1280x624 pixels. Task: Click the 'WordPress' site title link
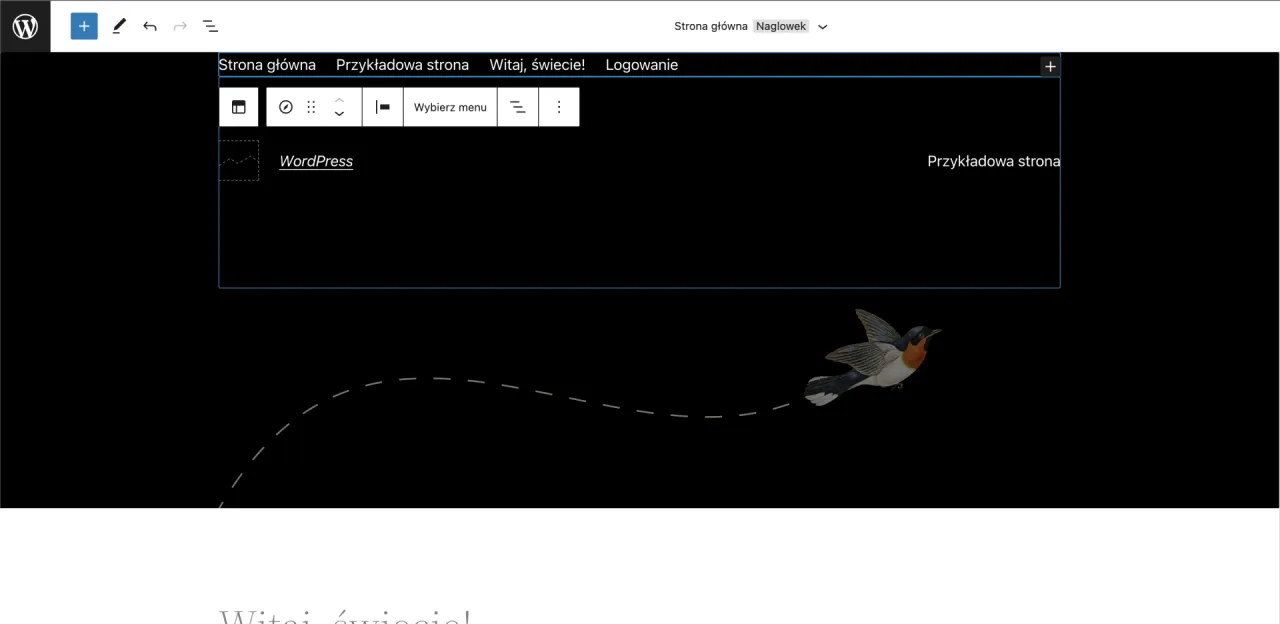316,161
